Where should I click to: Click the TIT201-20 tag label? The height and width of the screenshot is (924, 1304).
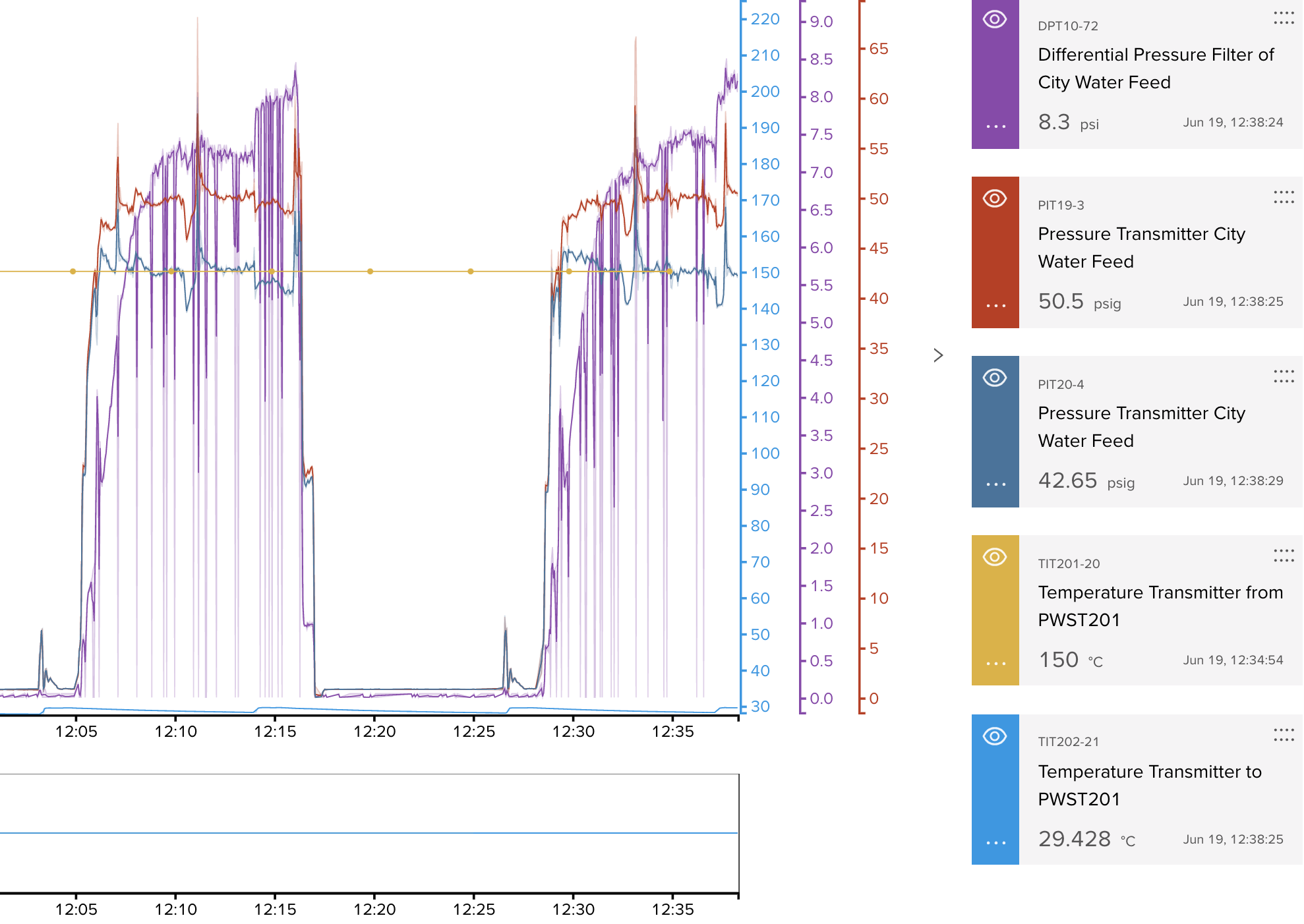coord(1069,563)
